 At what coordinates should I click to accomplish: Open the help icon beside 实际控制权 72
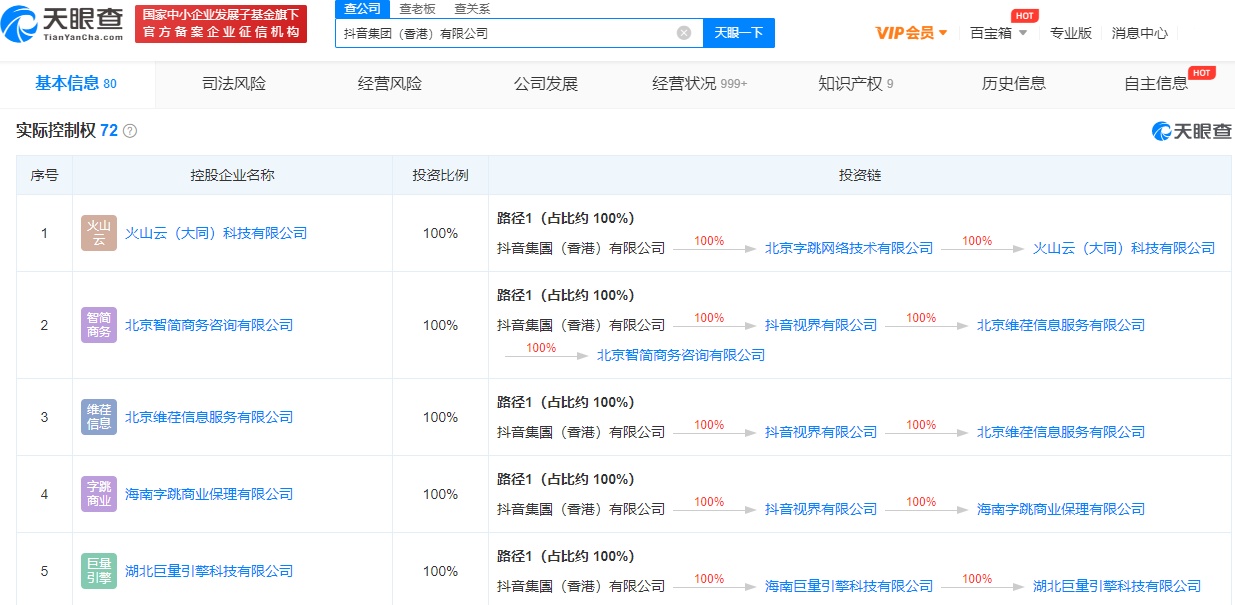[130, 131]
